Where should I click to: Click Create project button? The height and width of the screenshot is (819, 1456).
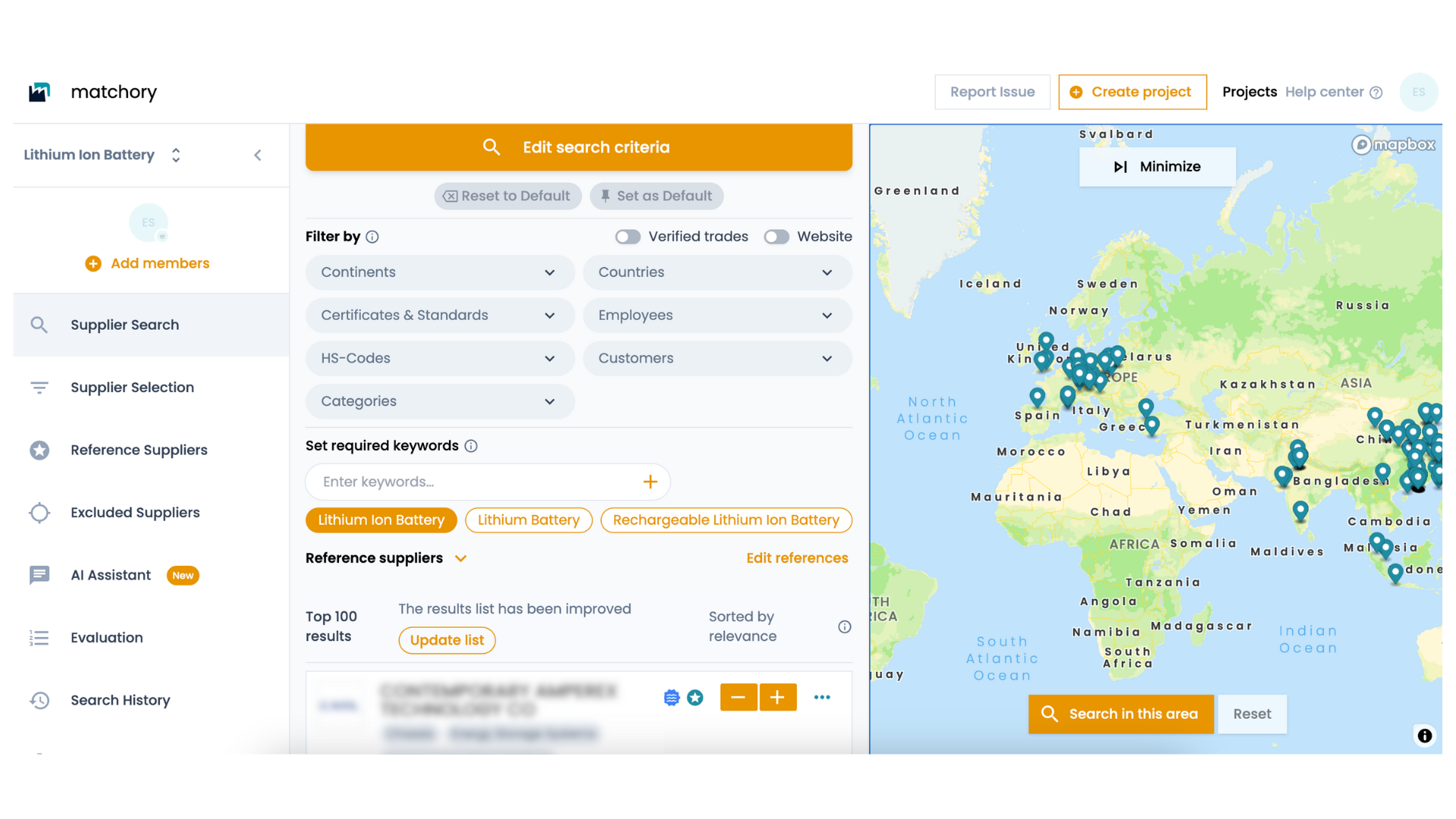coord(1132,92)
